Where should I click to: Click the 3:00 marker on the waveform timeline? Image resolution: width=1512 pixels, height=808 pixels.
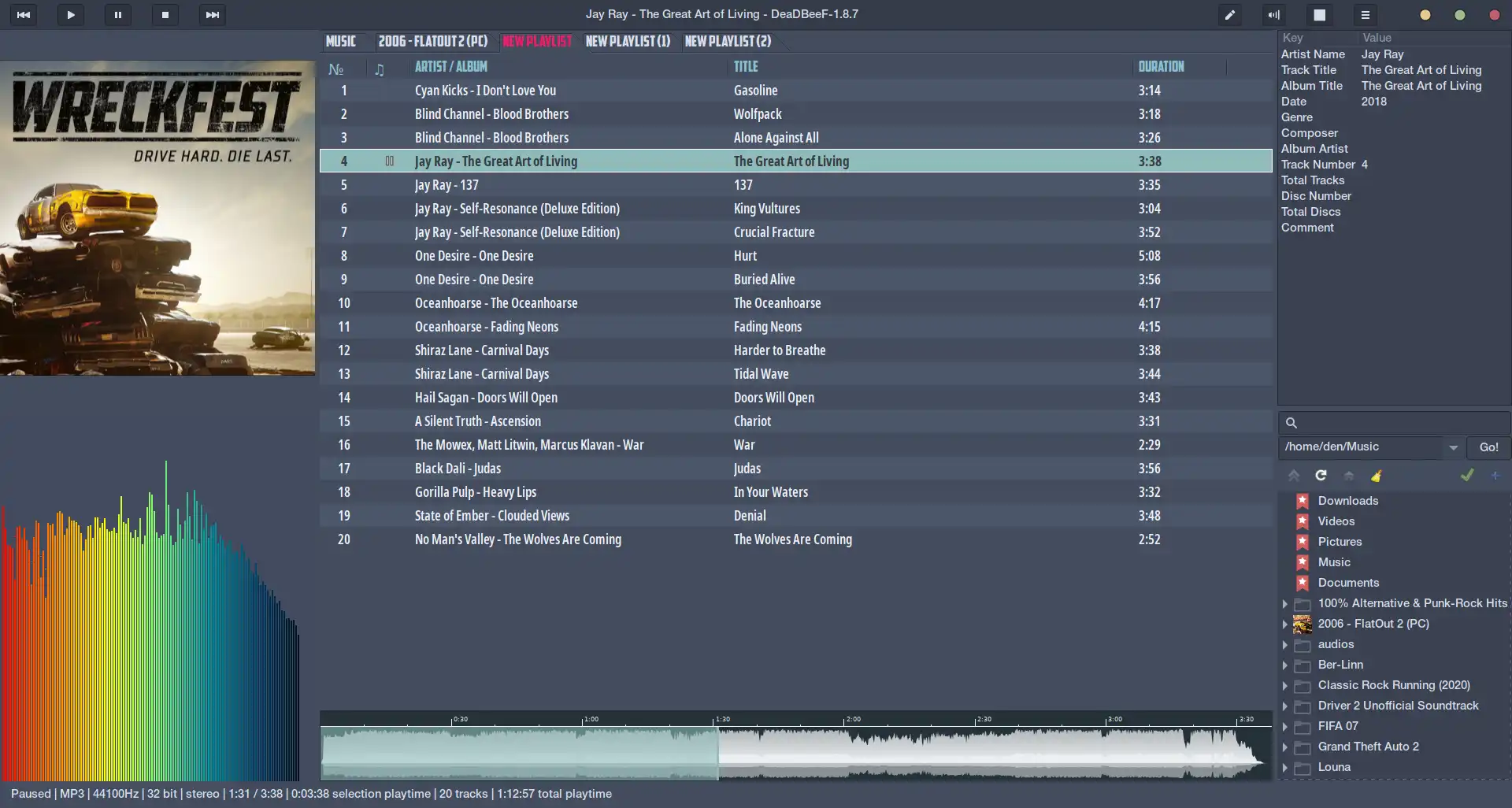coord(1114,719)
